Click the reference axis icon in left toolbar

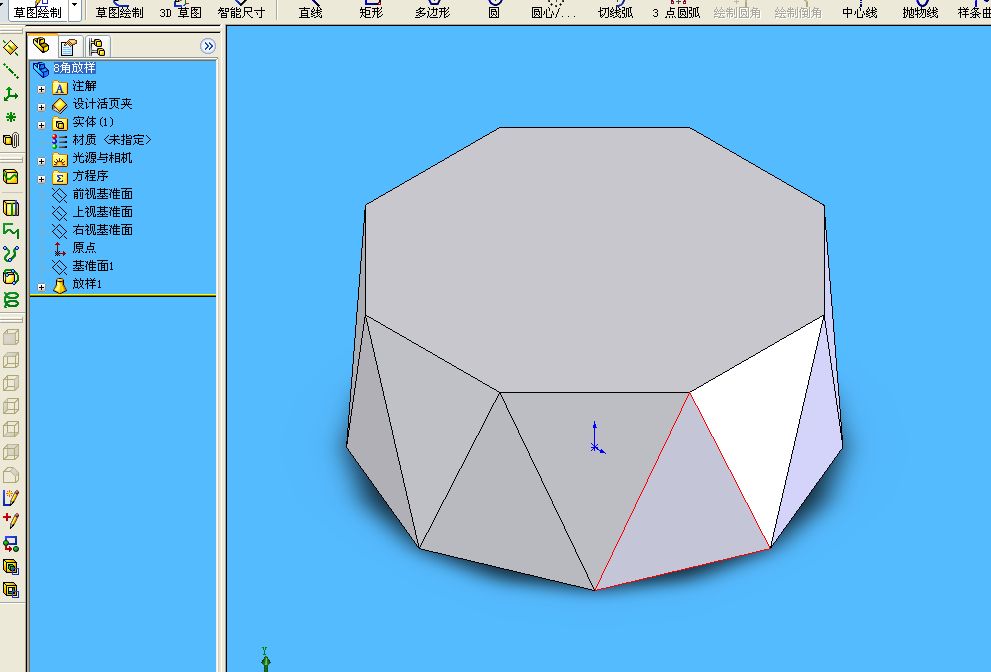11,71
